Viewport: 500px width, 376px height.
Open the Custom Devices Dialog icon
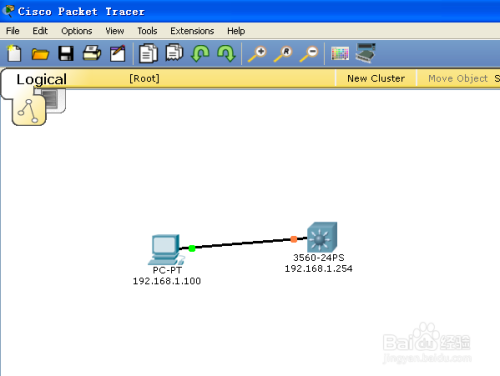365,53
